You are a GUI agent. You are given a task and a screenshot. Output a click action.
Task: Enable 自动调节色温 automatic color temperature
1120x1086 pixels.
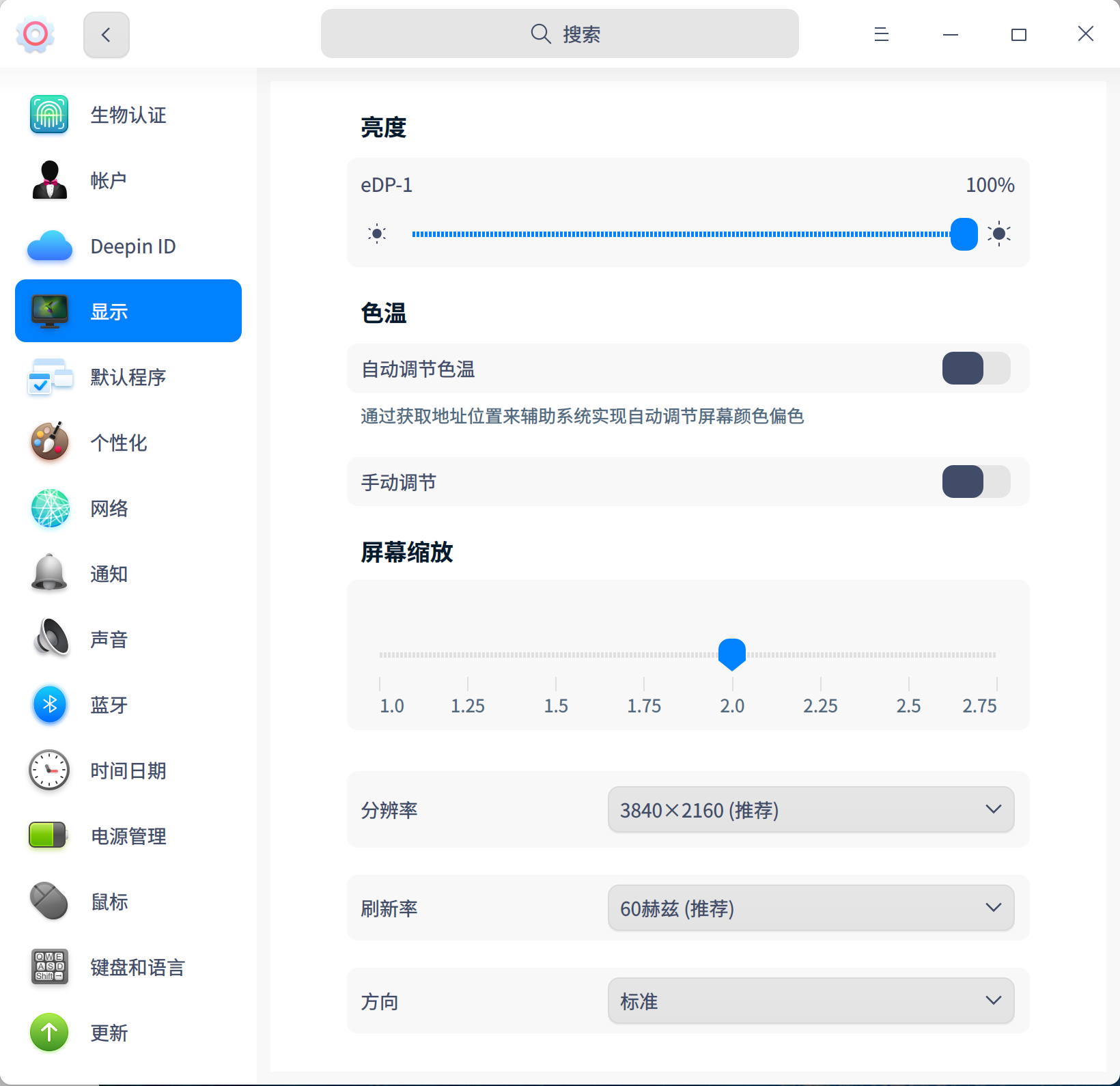975,368
